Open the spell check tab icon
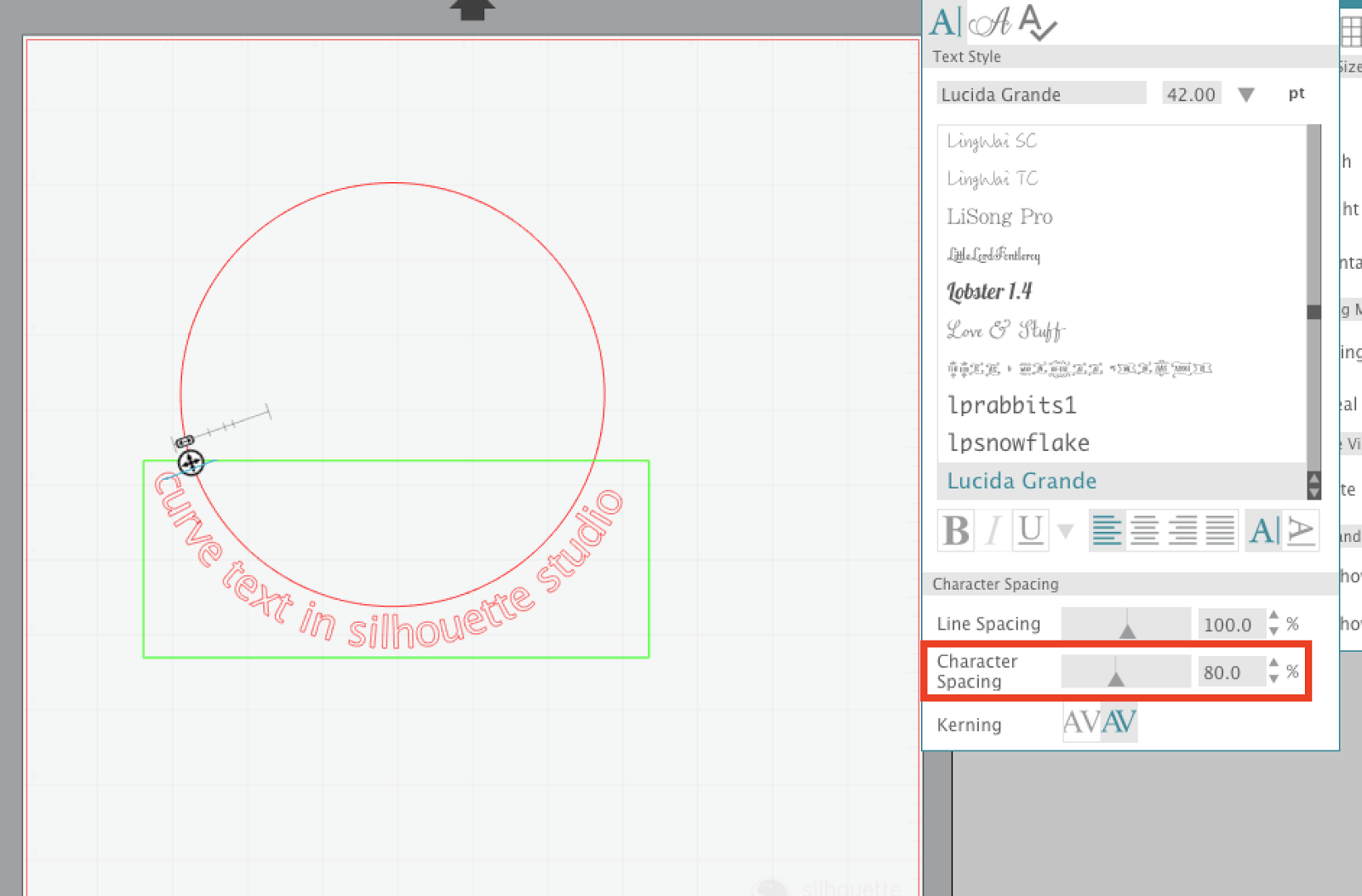The image size is (1362, 896). (x=1037, y=22)
